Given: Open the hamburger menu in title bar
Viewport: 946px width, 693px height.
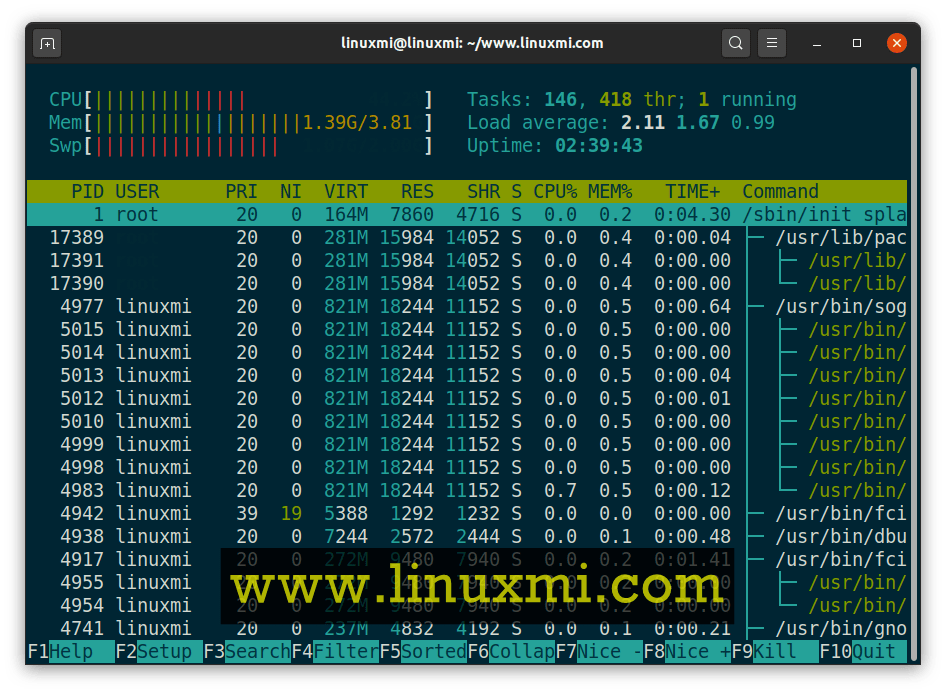Looking at the screenshot, I should pyautogui.click(x=771, y=43).
